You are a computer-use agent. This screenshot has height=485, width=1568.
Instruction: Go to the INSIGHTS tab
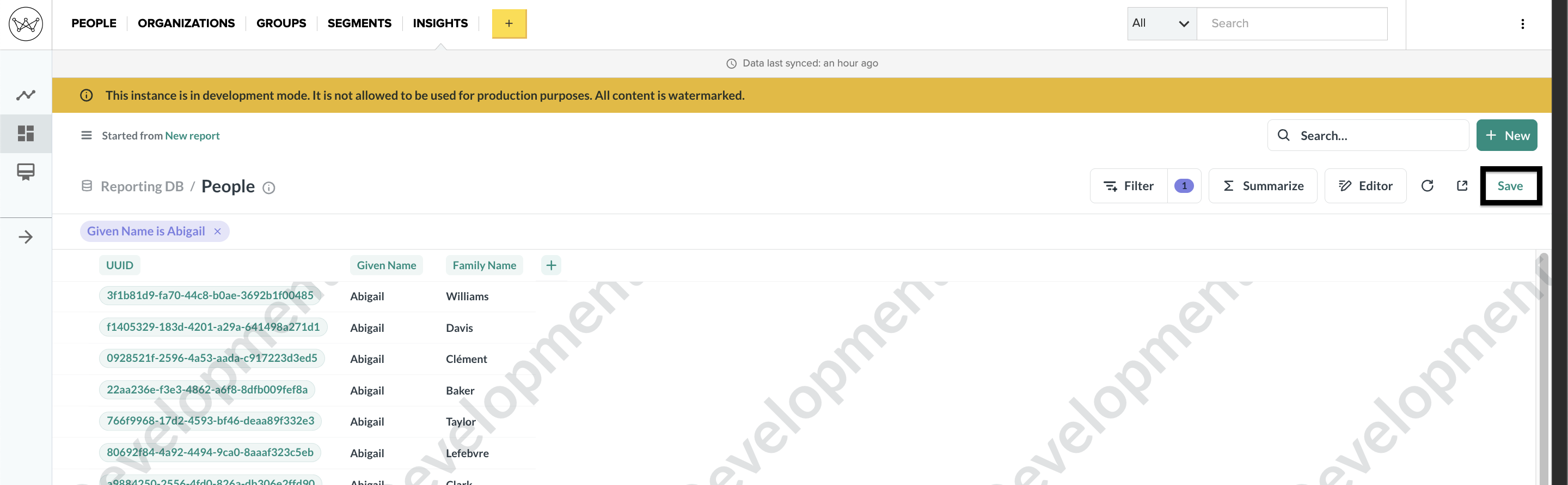tap(440, 23)
